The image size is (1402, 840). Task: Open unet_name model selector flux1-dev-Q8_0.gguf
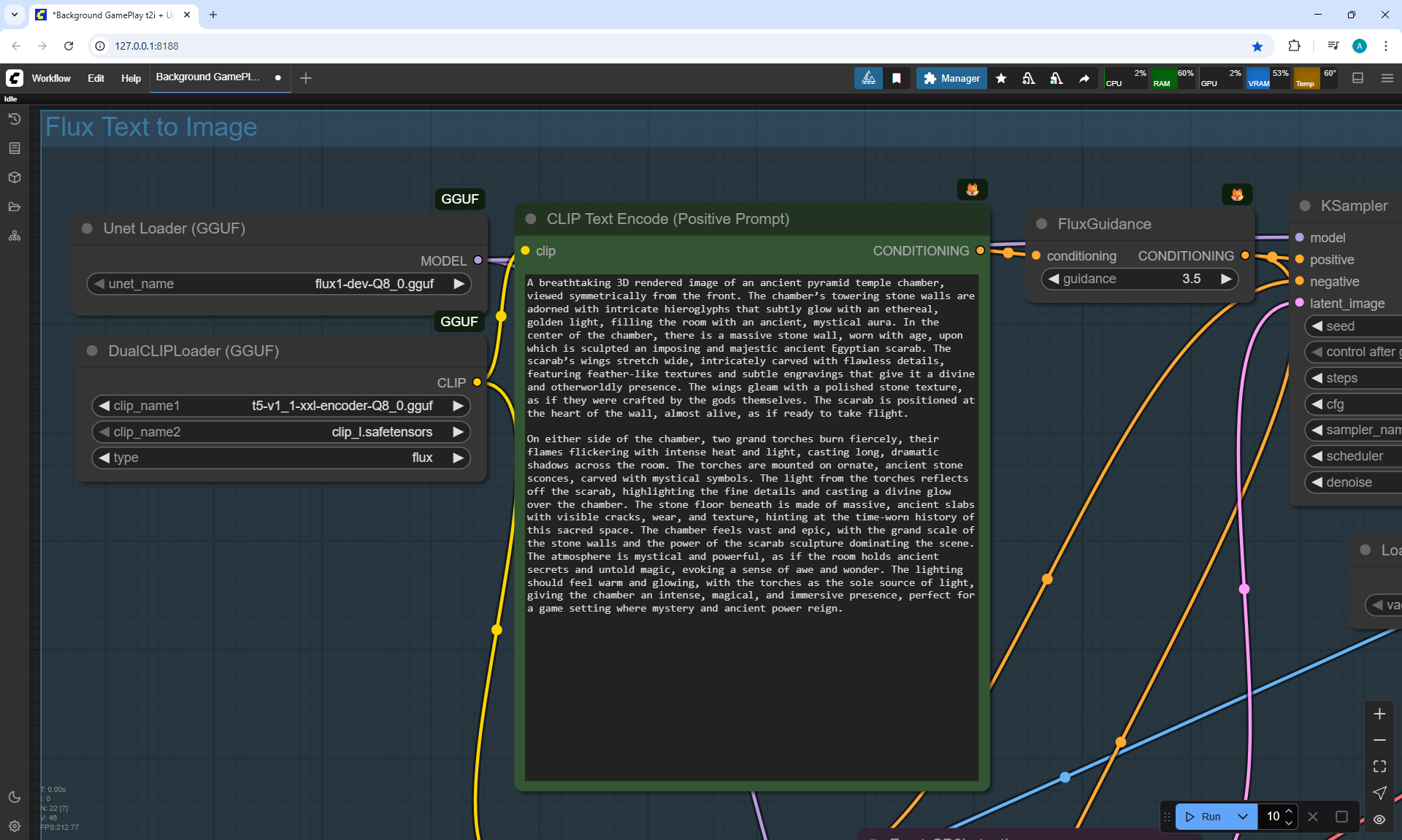(x=374, y=284)
